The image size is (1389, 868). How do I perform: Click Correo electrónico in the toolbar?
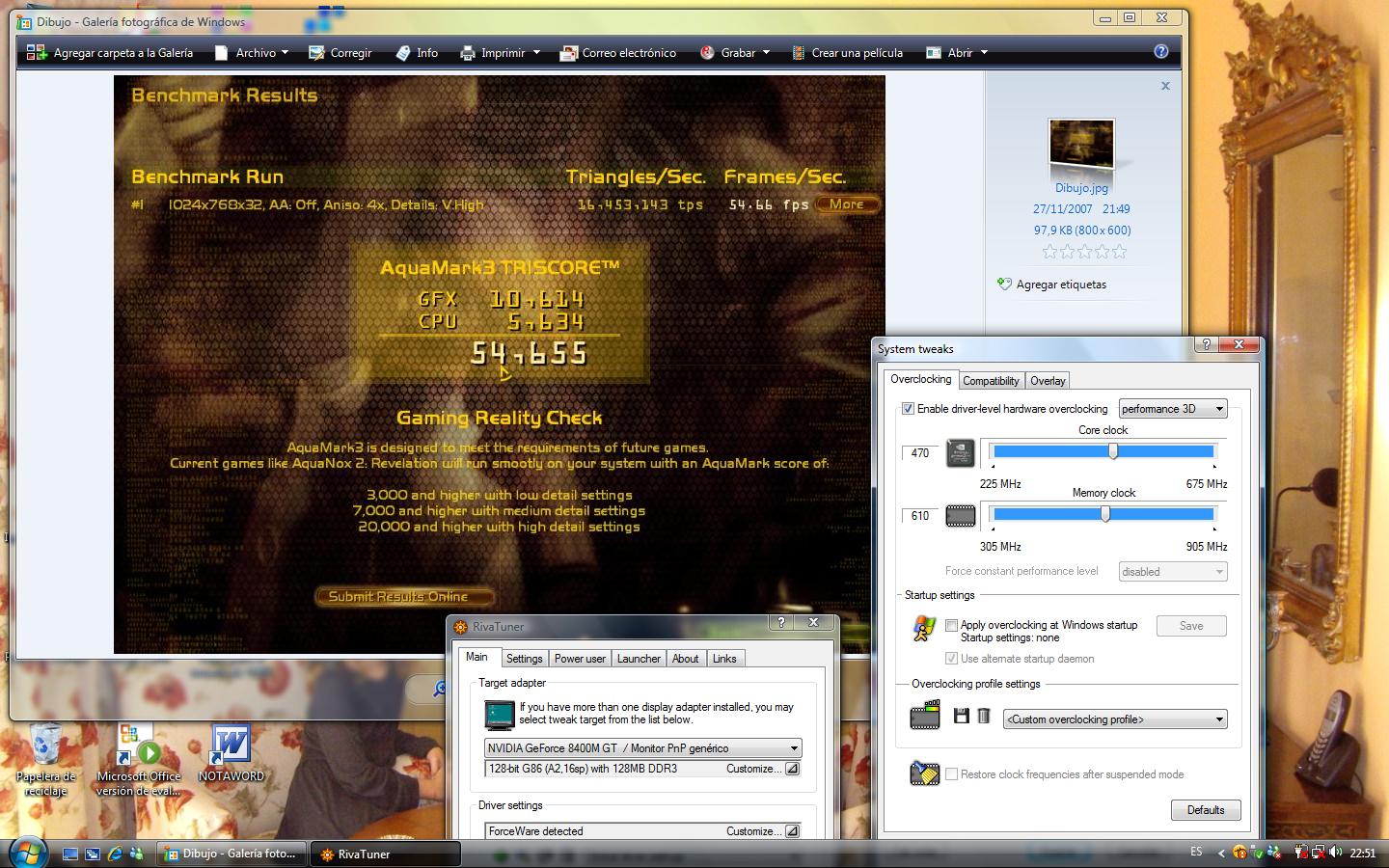click(x=618, y=53)
